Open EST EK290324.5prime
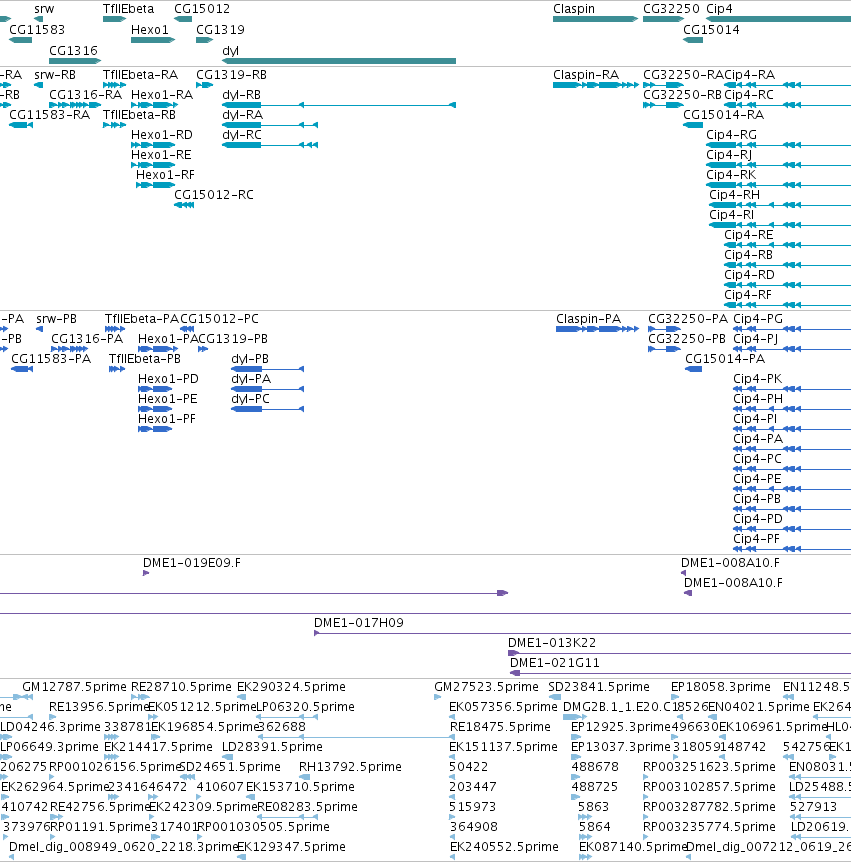This screenshot has height=862, width=851. click(x=291, y=687)
